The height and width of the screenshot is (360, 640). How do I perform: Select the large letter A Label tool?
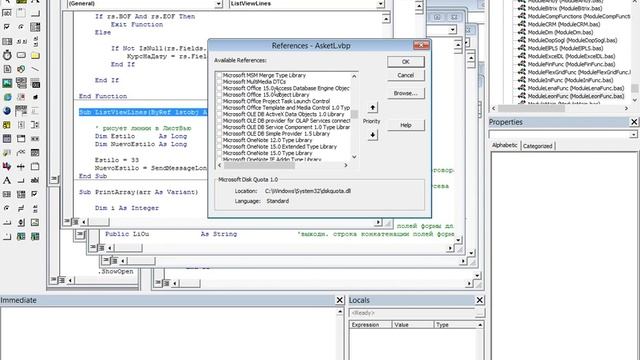coord(7,180)
